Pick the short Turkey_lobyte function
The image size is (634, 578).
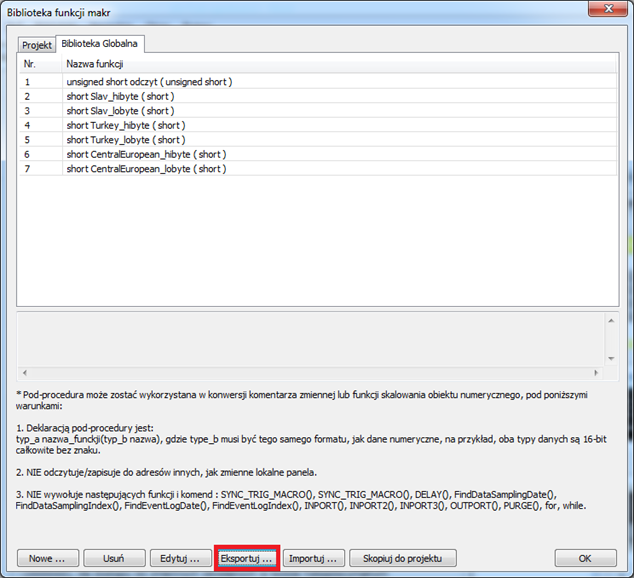click(318, 140)
